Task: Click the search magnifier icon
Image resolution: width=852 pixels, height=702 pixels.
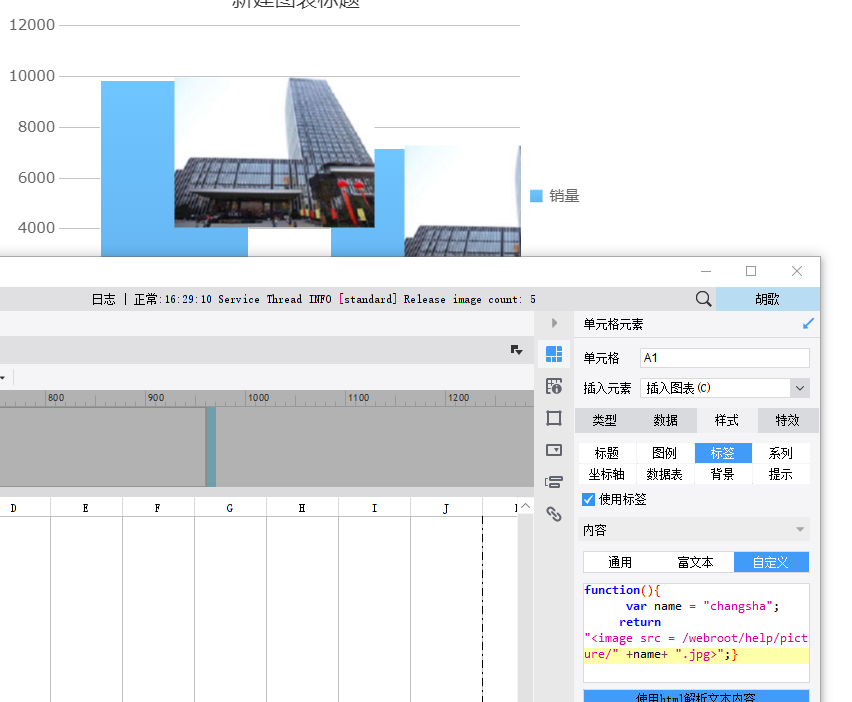Action: (x=703, y=299)
